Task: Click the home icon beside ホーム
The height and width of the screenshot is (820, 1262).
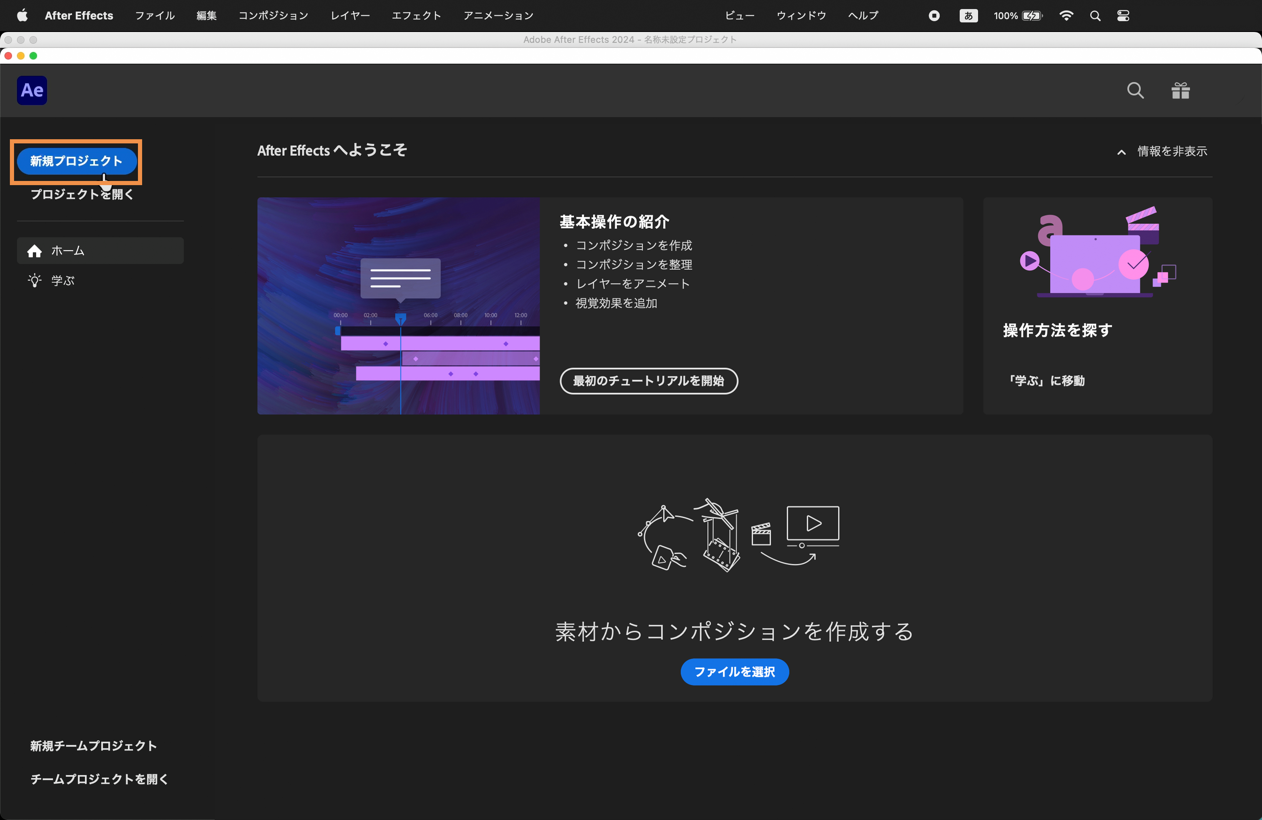Action: click(x=35, y=251)
